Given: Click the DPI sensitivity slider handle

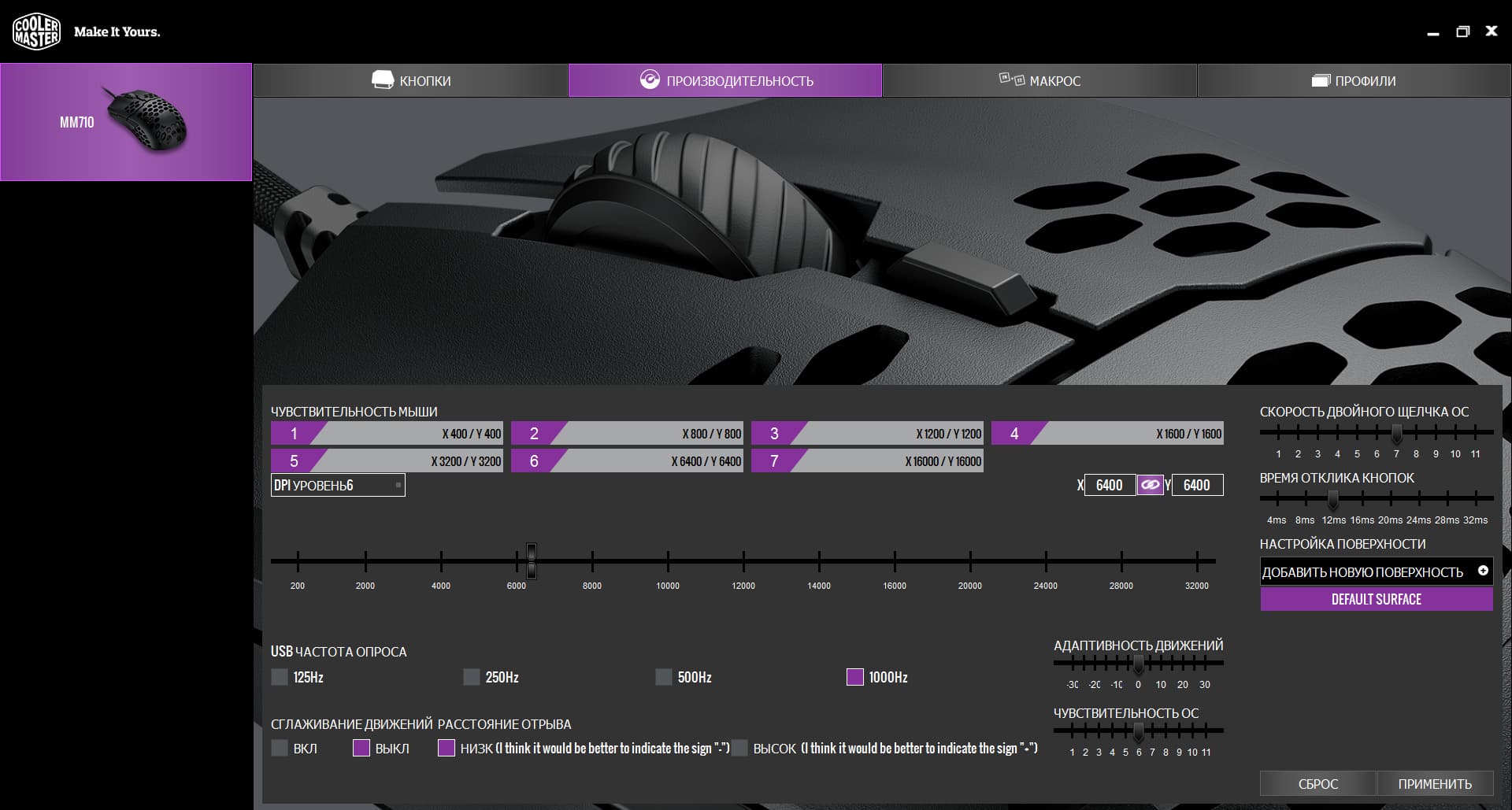Looking at the screenshot, I should [532, 560].
